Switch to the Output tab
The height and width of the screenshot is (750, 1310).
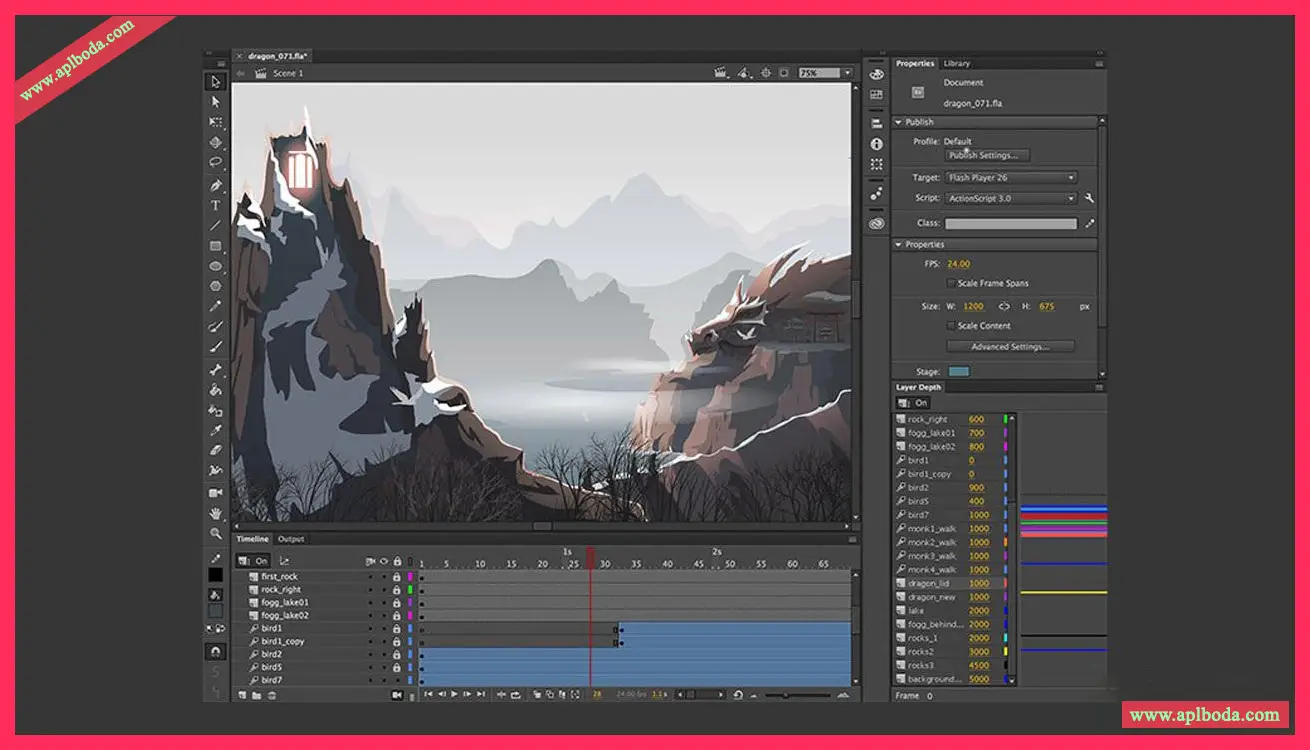click(x=291, y=539)
